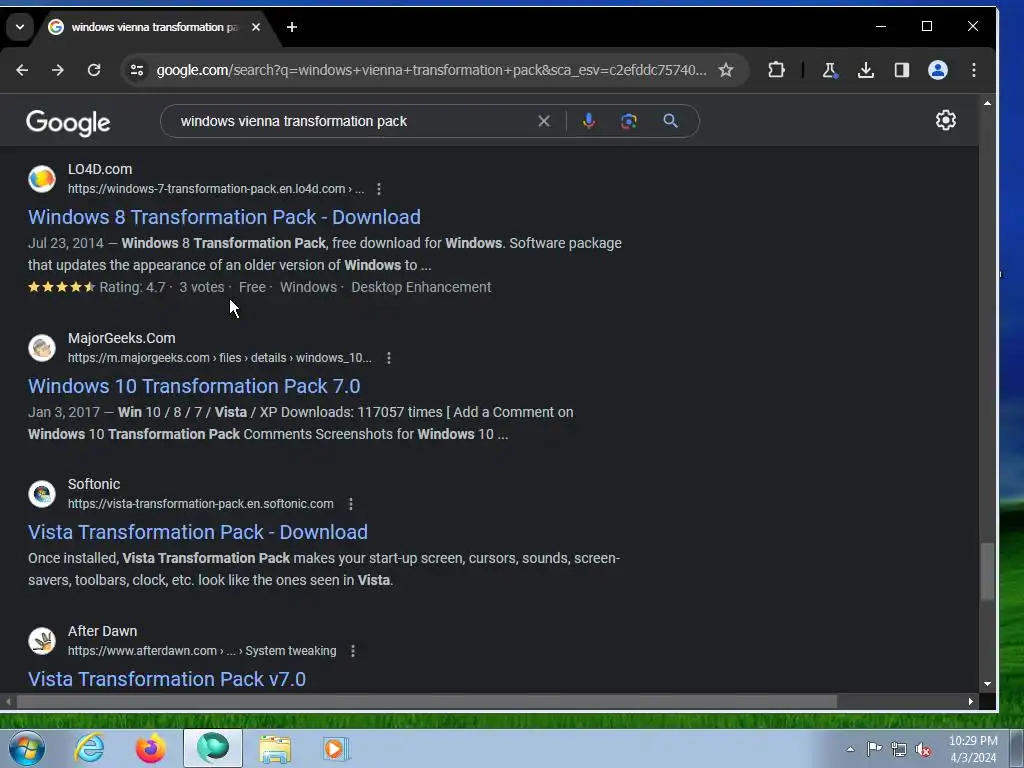Search by image with Lens icon
This screenshot has height=768, width=1024.
[x=629, y=121]
